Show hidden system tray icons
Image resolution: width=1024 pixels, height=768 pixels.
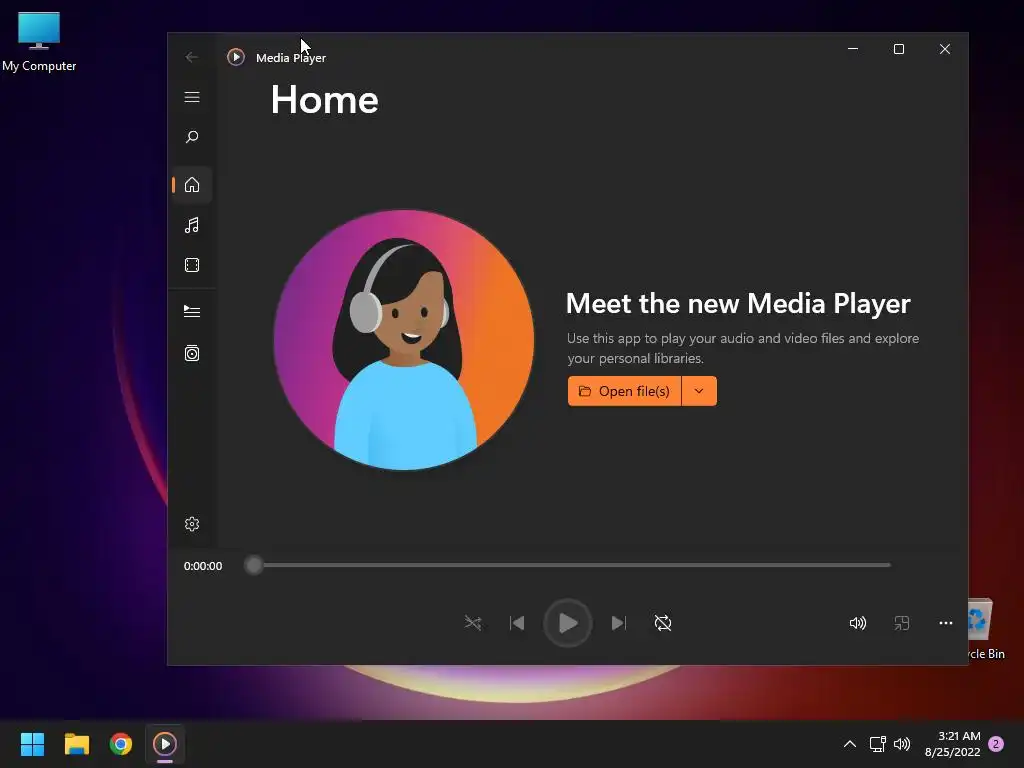click(x=850, y=744)
